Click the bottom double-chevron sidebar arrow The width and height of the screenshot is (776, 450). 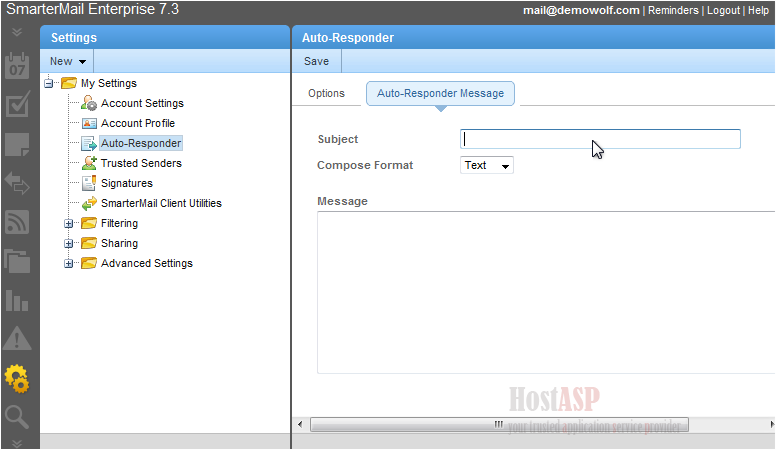[x=17, y=443]
